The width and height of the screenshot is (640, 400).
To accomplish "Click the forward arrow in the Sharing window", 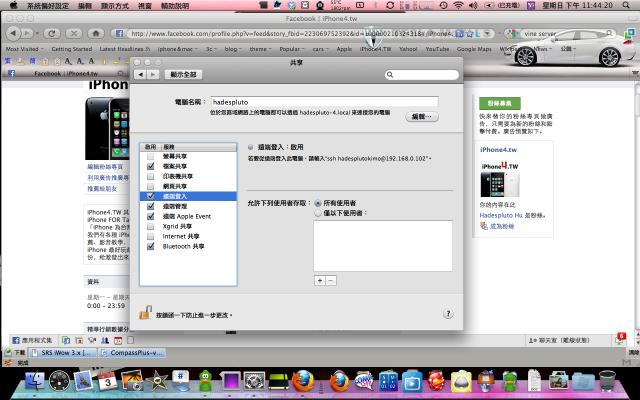I will [x=153, y=74].
